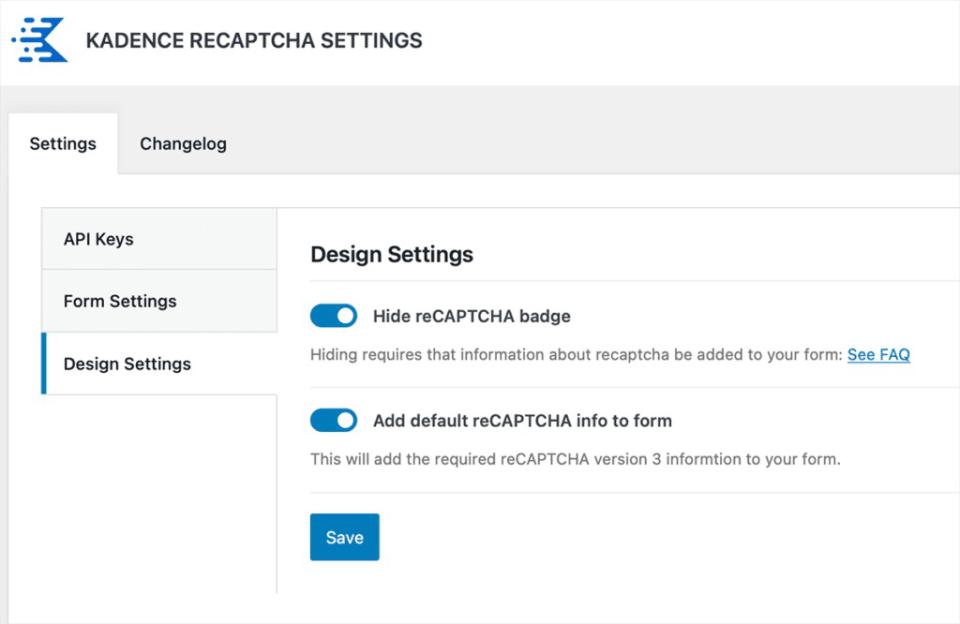The height and width of the screenshot is (624, 960).
Task: Click the white knob on Hide badge toggle
Action: (x=345, y=316)
